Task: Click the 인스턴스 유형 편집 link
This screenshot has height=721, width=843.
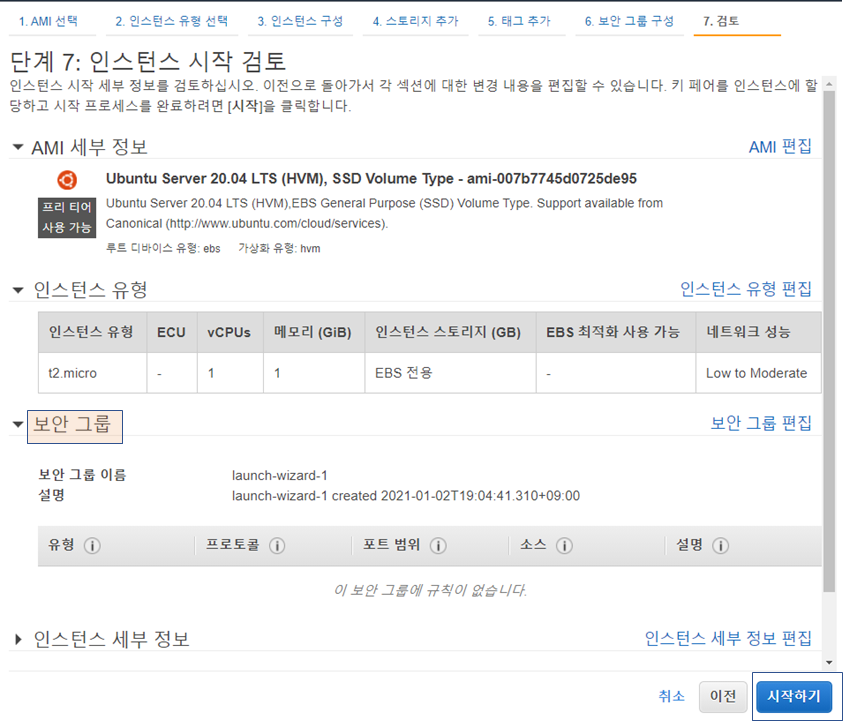Action: [746, 289]
